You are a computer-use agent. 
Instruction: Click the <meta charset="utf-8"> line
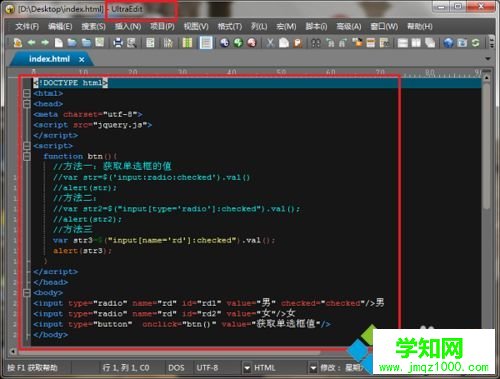point(88,114)
